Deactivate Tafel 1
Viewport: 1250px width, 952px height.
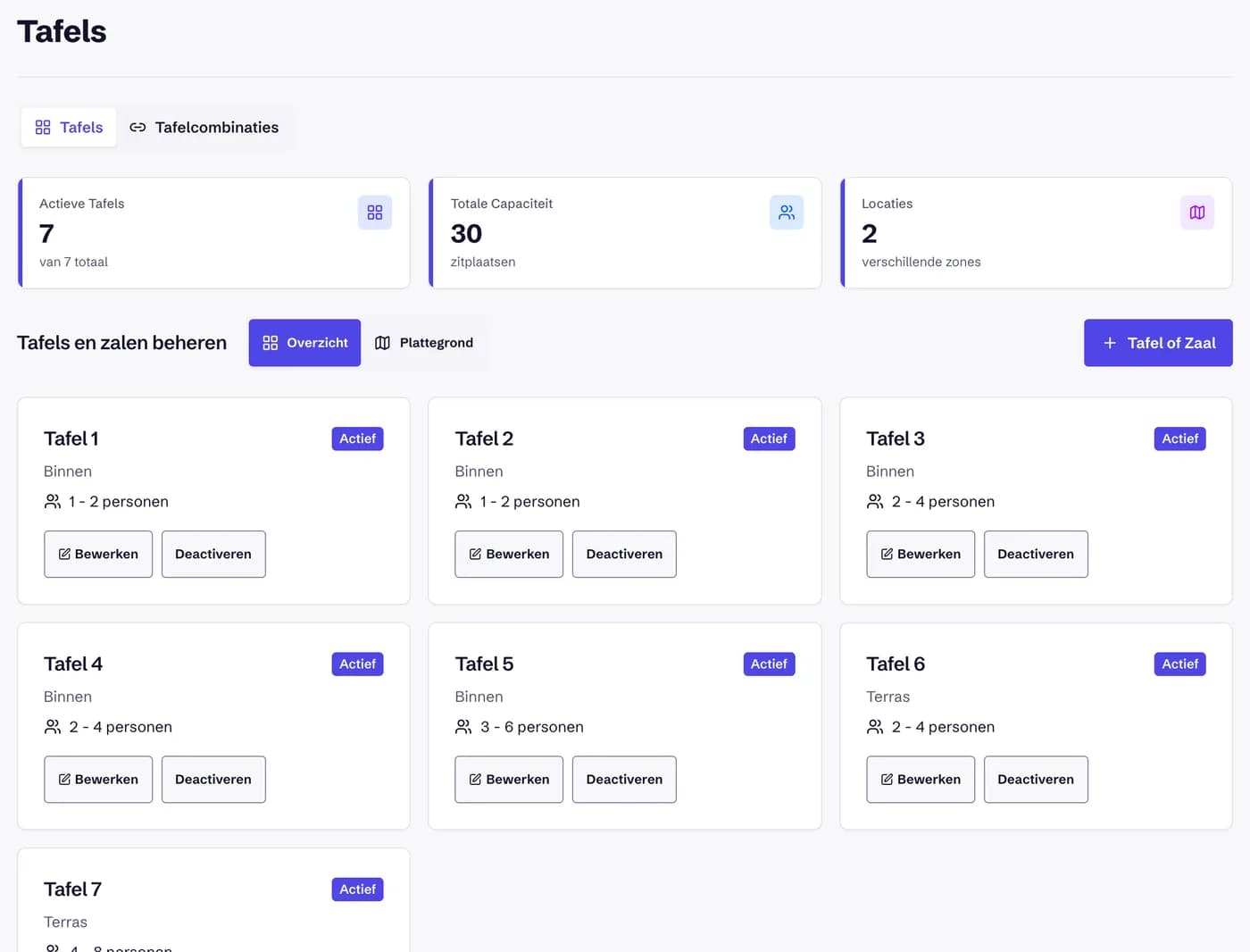point(213,554)
